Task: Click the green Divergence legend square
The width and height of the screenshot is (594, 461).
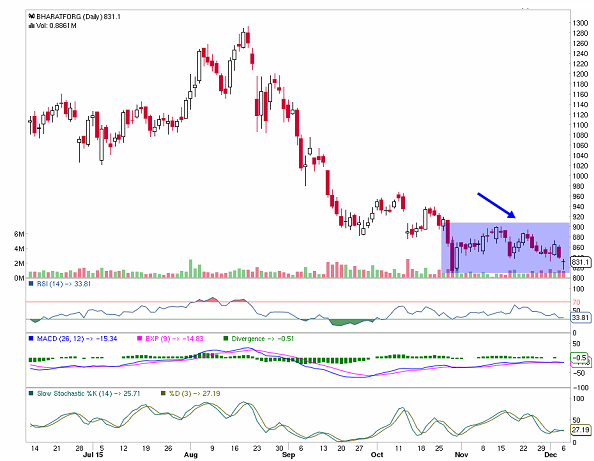Action: coord(226,339)
